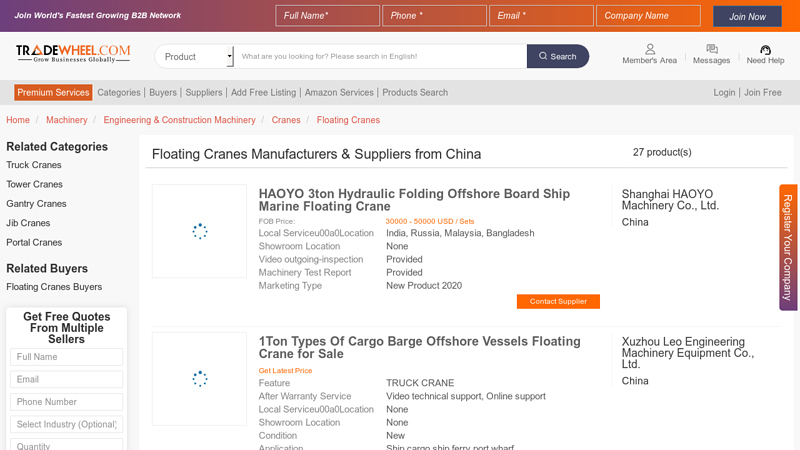
Task: Click Quantity field in quotes form
Action: (x=66, y=445)
